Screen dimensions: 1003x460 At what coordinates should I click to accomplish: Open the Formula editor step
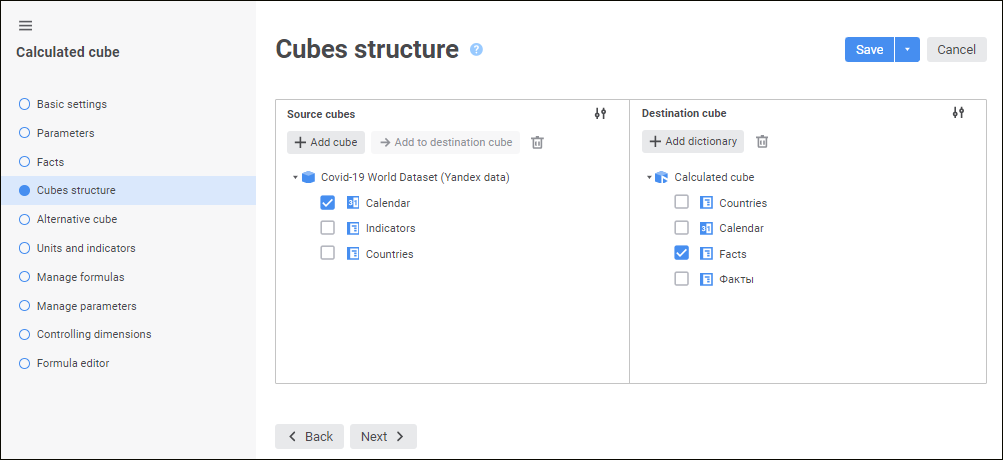tap(73, 363)
